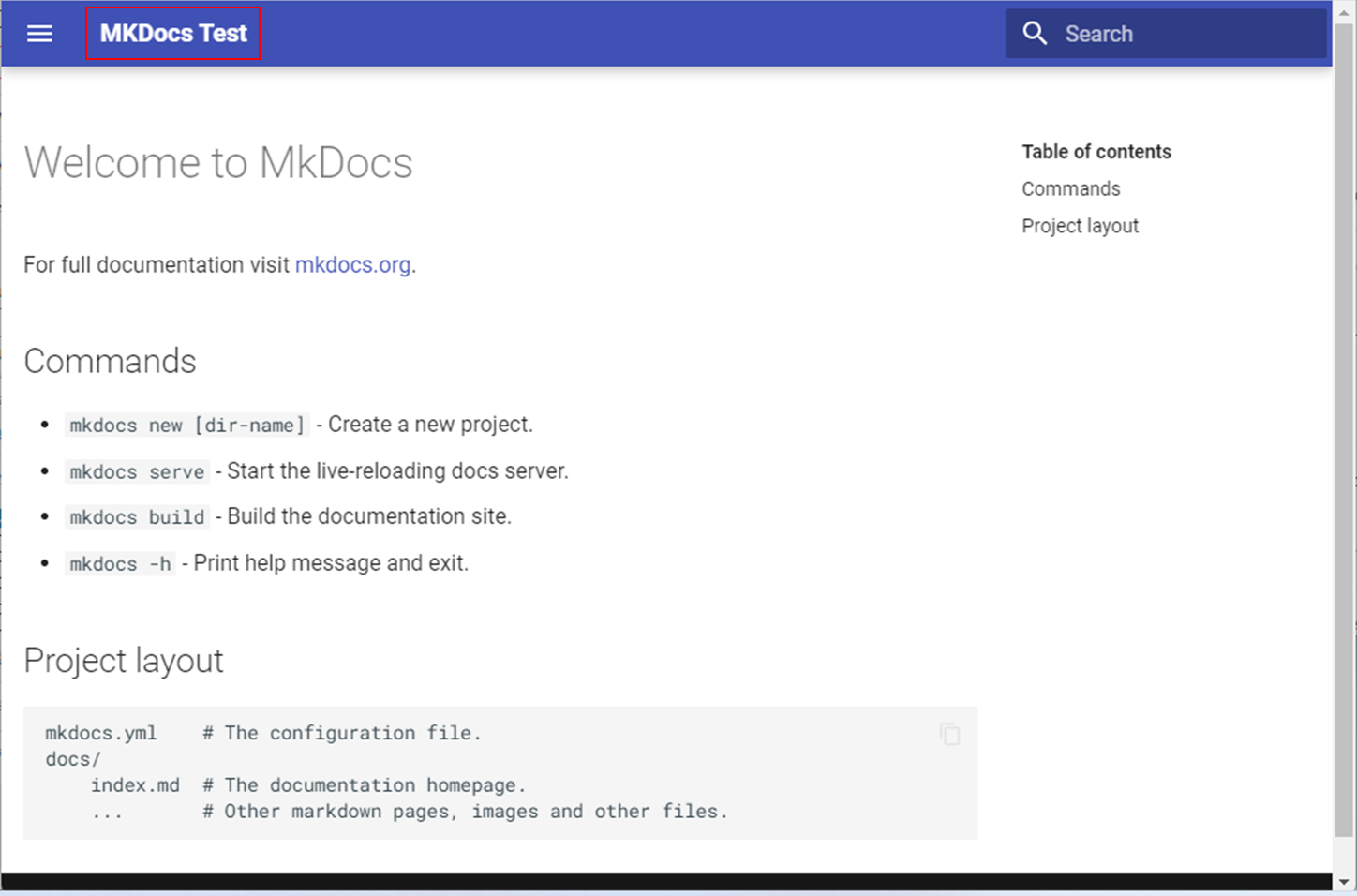Jump to Project layout from the table of contents

pyautogui.click(x=1080, y=225)
